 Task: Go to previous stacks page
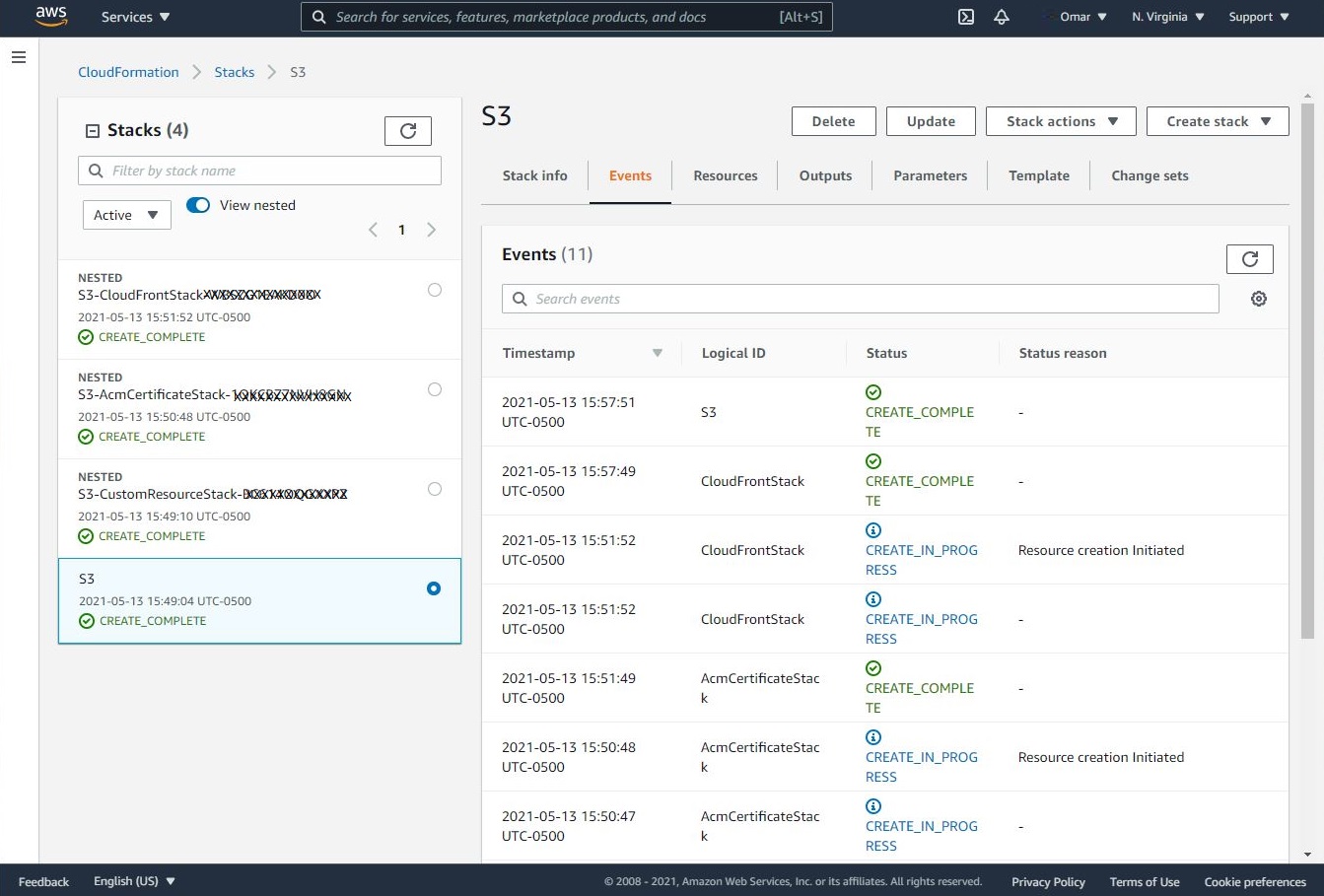pyautogui.click(x=373, y=230)
